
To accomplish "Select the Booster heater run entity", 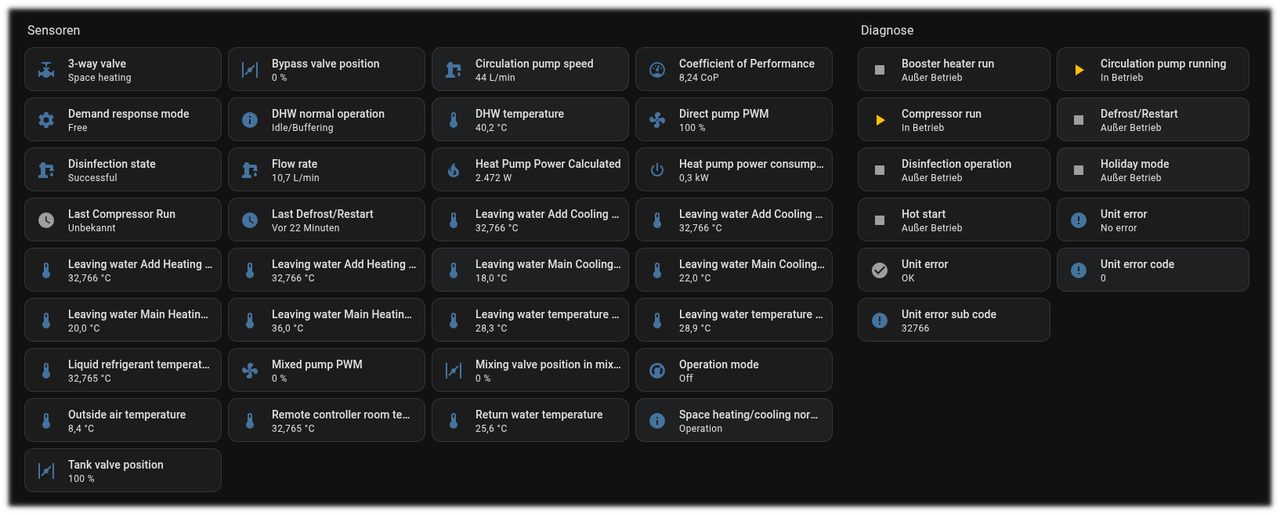I will tap(953, 70).
